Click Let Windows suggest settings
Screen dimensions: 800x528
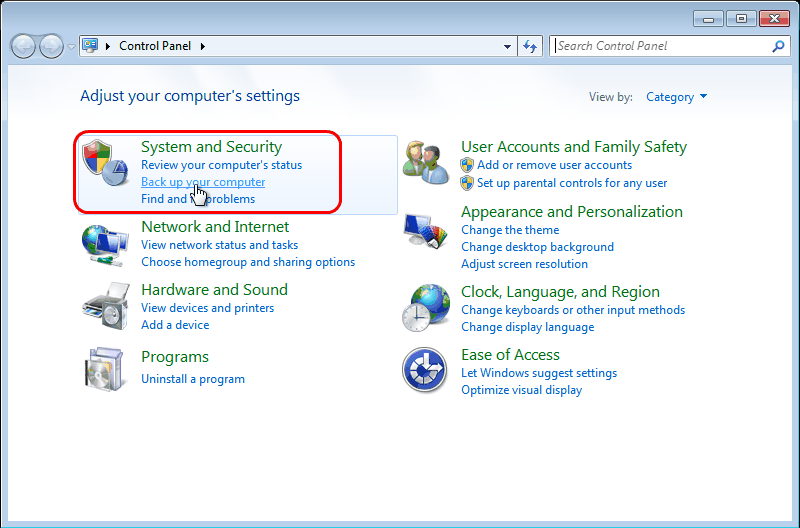pos(539,373)
